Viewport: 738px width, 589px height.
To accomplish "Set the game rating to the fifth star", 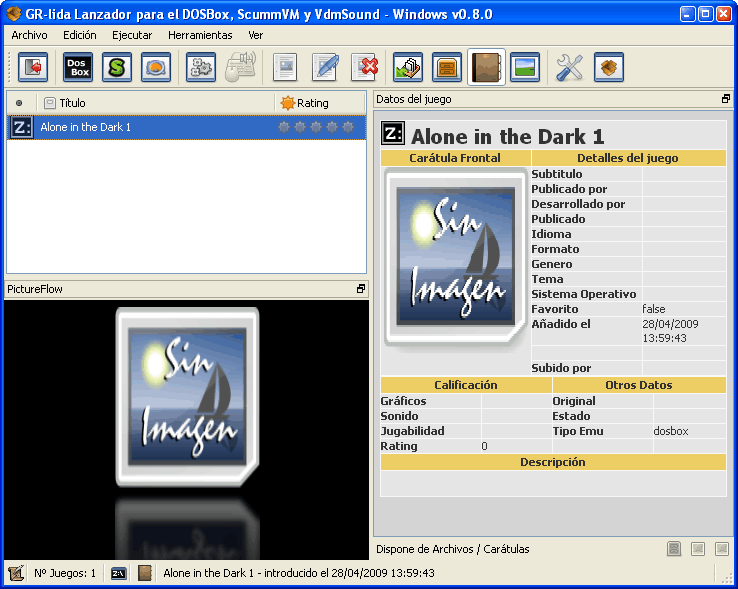I will pyautogui.click(x=348, y=127).
